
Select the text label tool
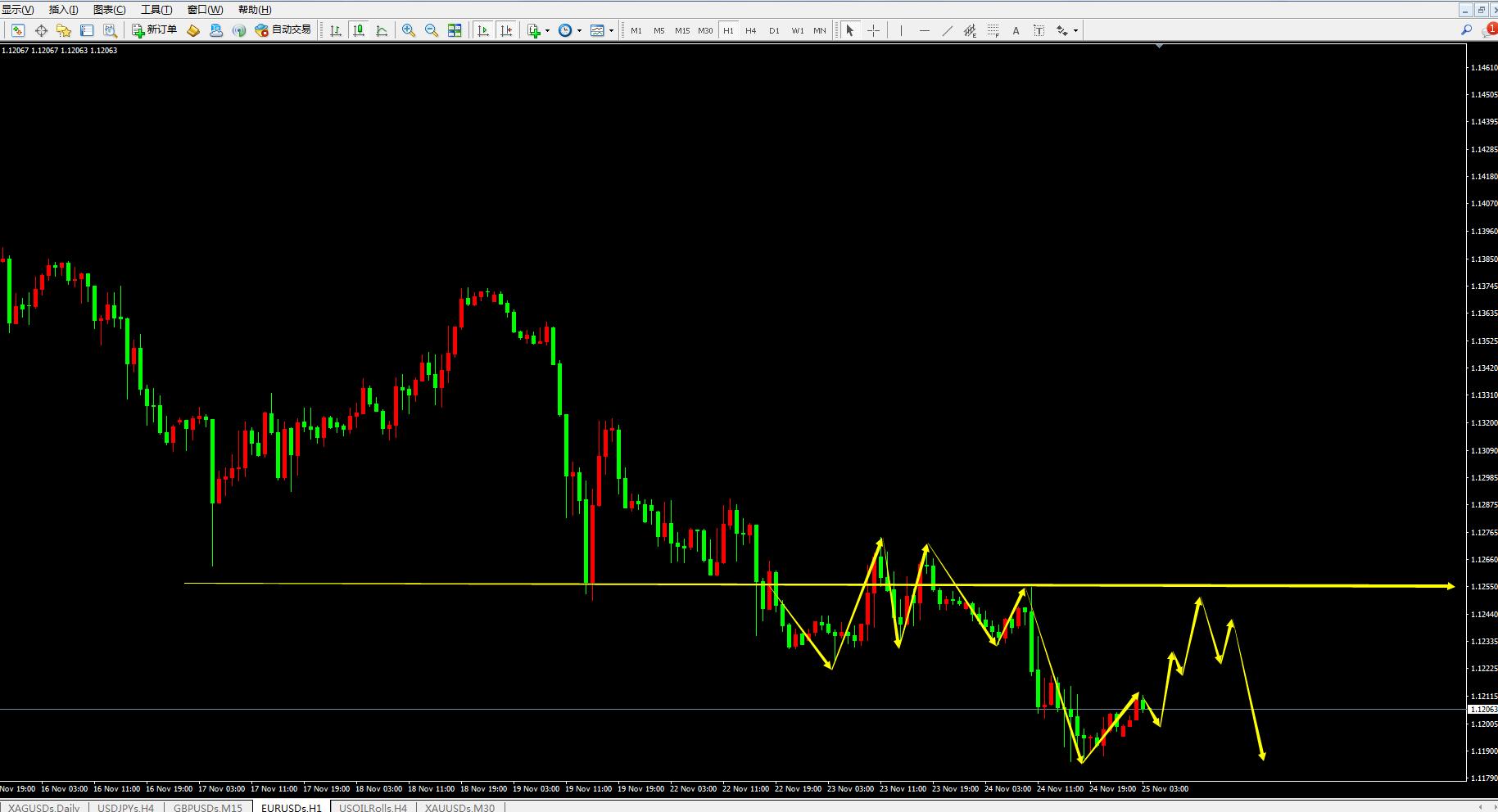tap(1039, 30)
